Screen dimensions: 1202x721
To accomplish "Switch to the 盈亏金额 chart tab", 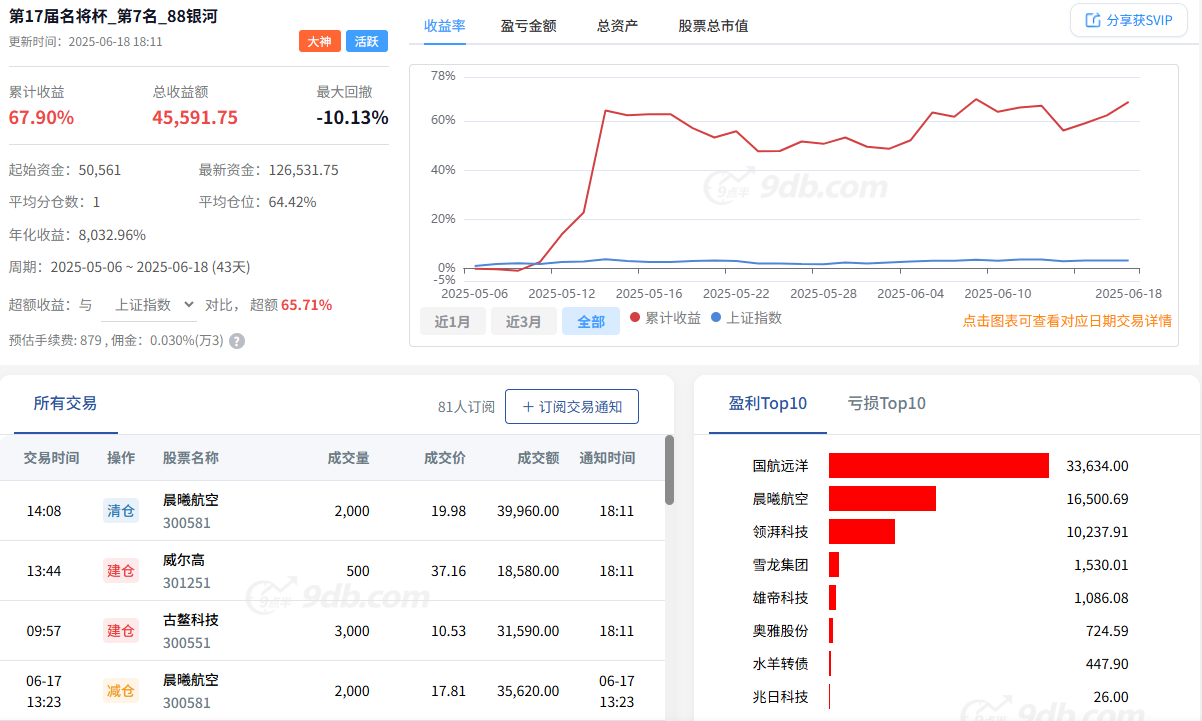I will (x=528, y=26).
